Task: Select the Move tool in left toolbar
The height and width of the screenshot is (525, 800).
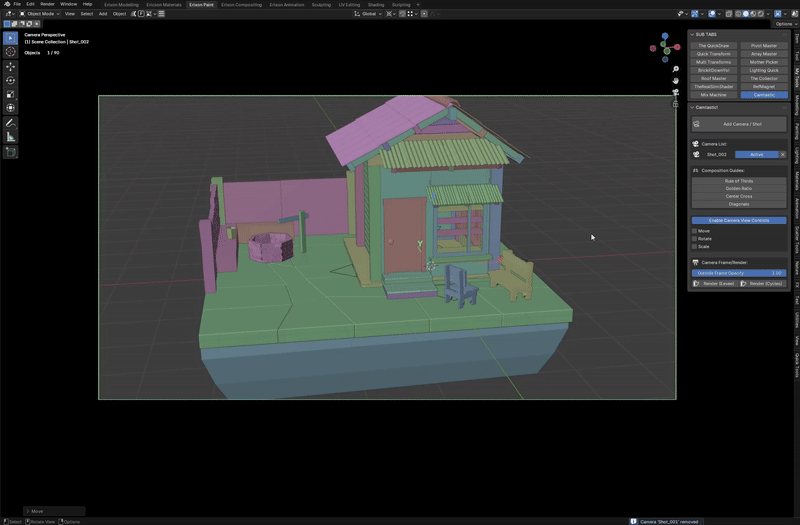Action: pyautogui.click(x=10, y=67)
